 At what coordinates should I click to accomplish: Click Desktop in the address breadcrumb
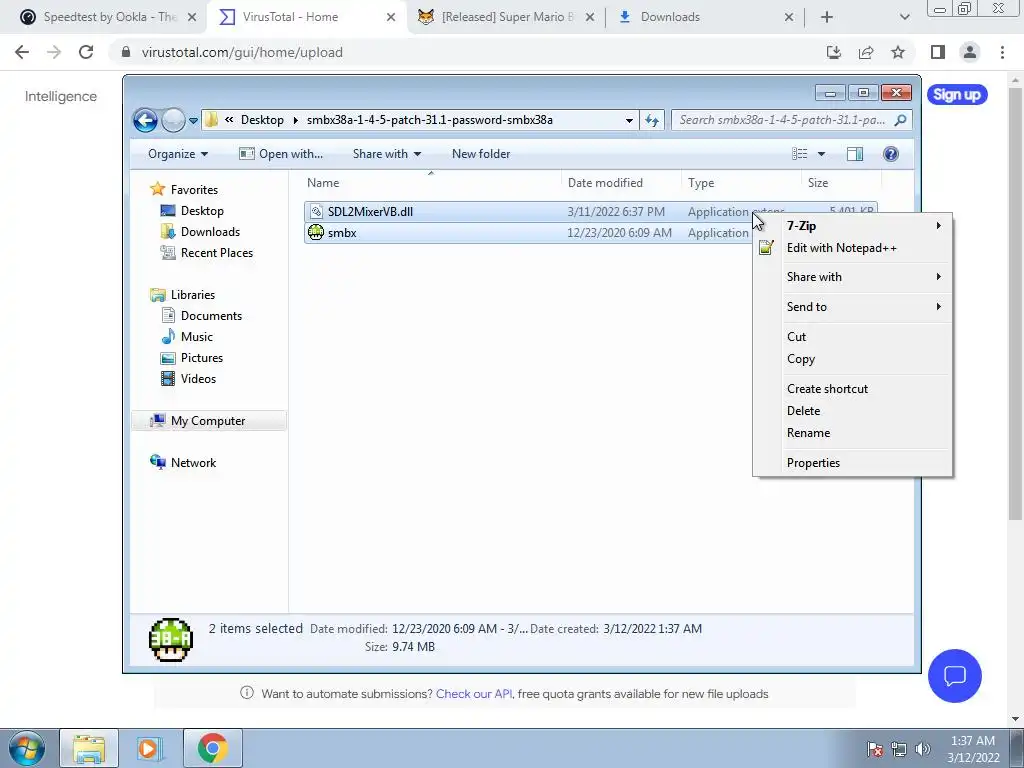[262, 120]
